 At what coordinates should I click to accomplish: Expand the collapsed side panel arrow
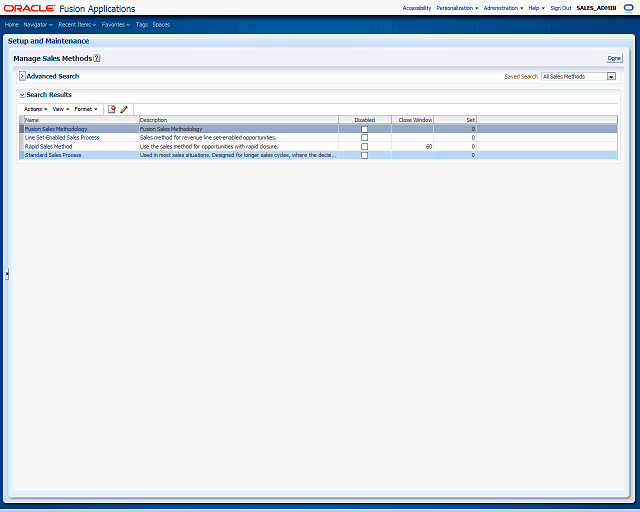pyautogui.click(x=7, y=274)
